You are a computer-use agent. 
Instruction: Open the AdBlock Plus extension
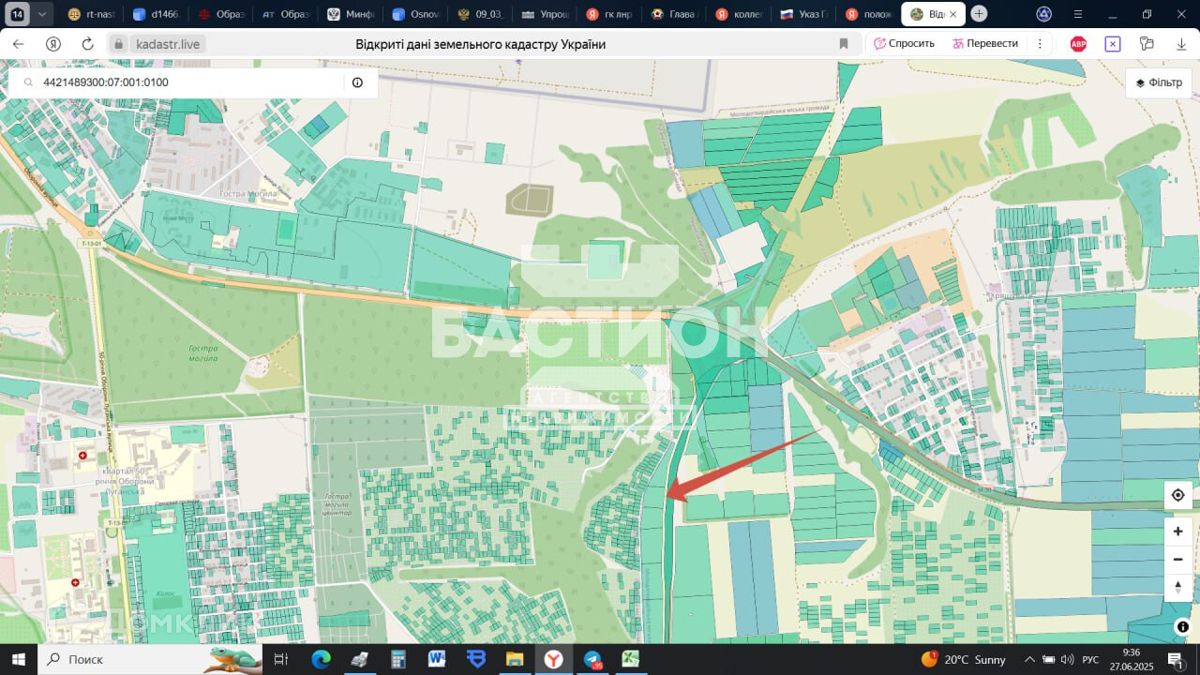click(x=1078, y=44)
